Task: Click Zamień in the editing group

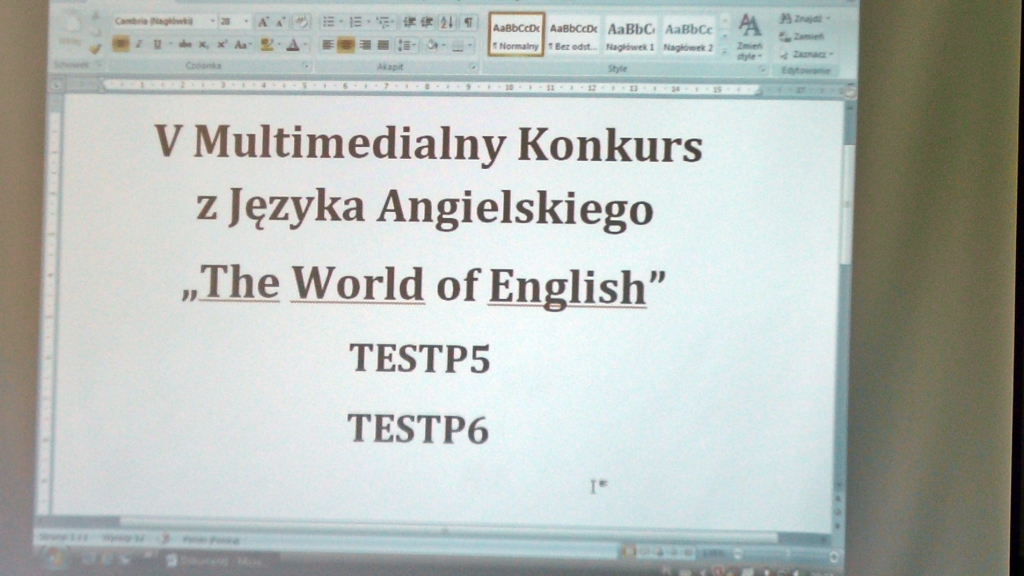Action: pyautogui.click(x=805, y=36)
